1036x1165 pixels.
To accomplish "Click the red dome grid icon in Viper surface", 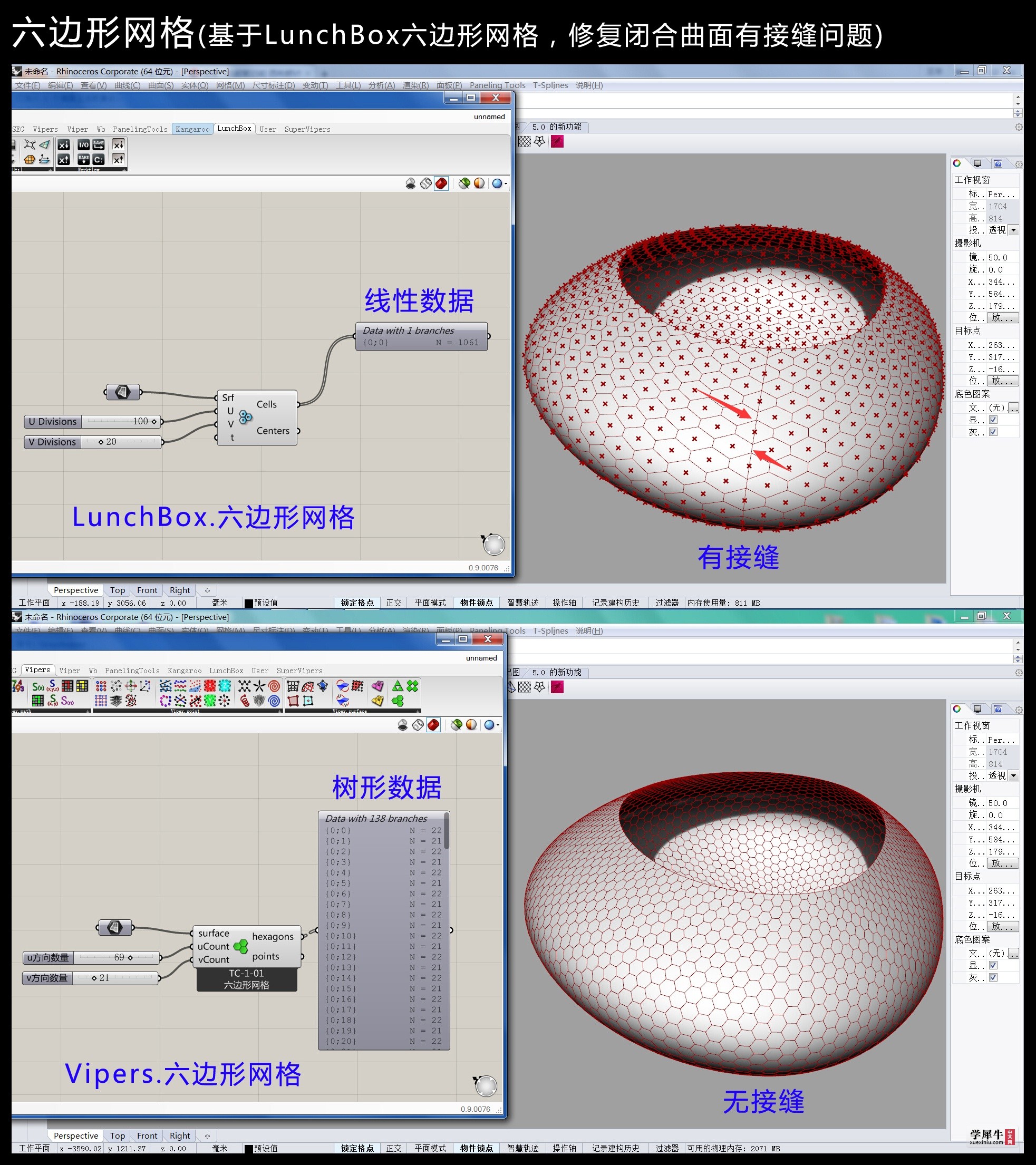I will [308, 687].
